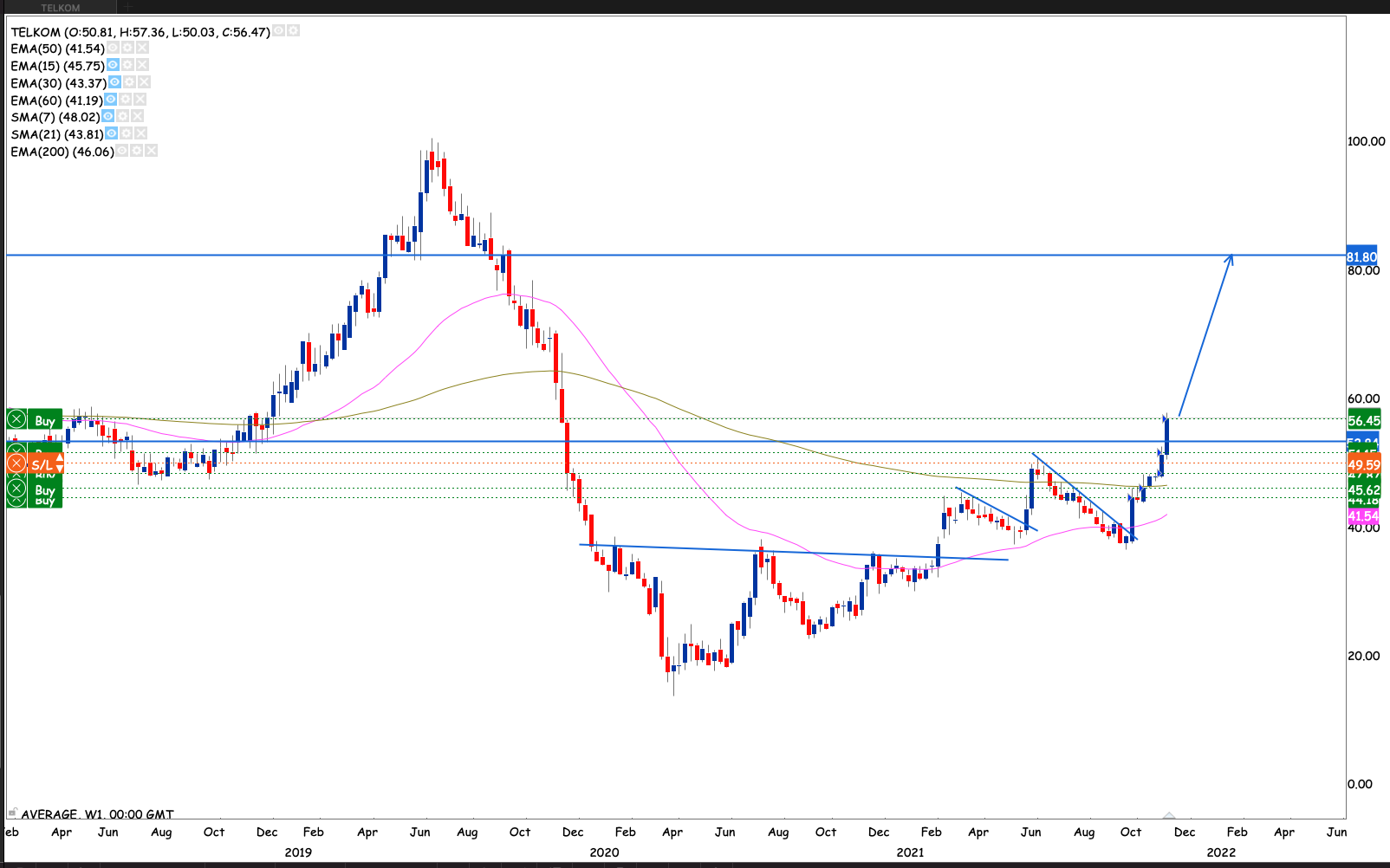Image resolution: width=1390 pixels, height=868 pixels.
Task: Remove the EMA(200) indicator with its X
Action: click(x=151, y=151)
